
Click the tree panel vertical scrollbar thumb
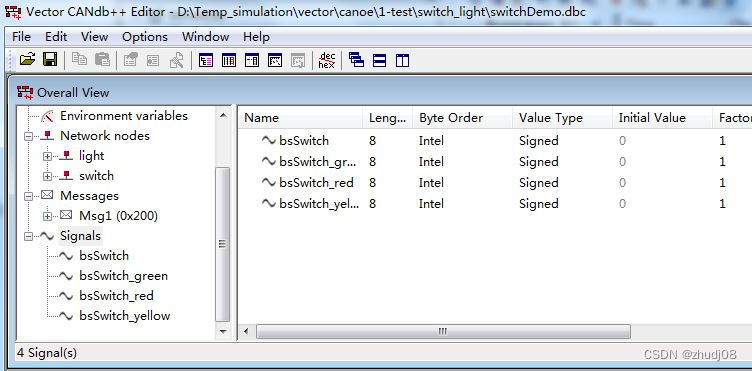point(223,244)
